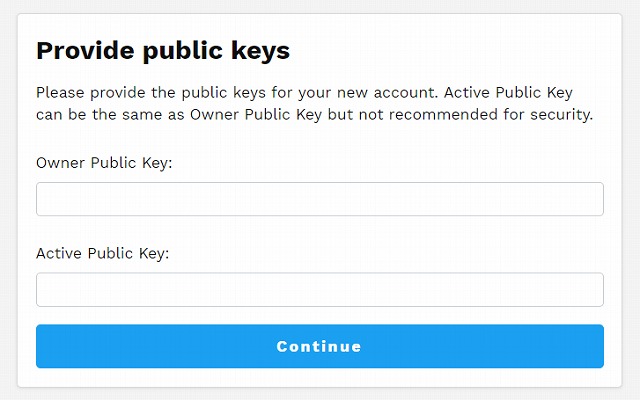Viewport: 640px width, 400px height.
Task: Click the Continue button
Action: 320,346
